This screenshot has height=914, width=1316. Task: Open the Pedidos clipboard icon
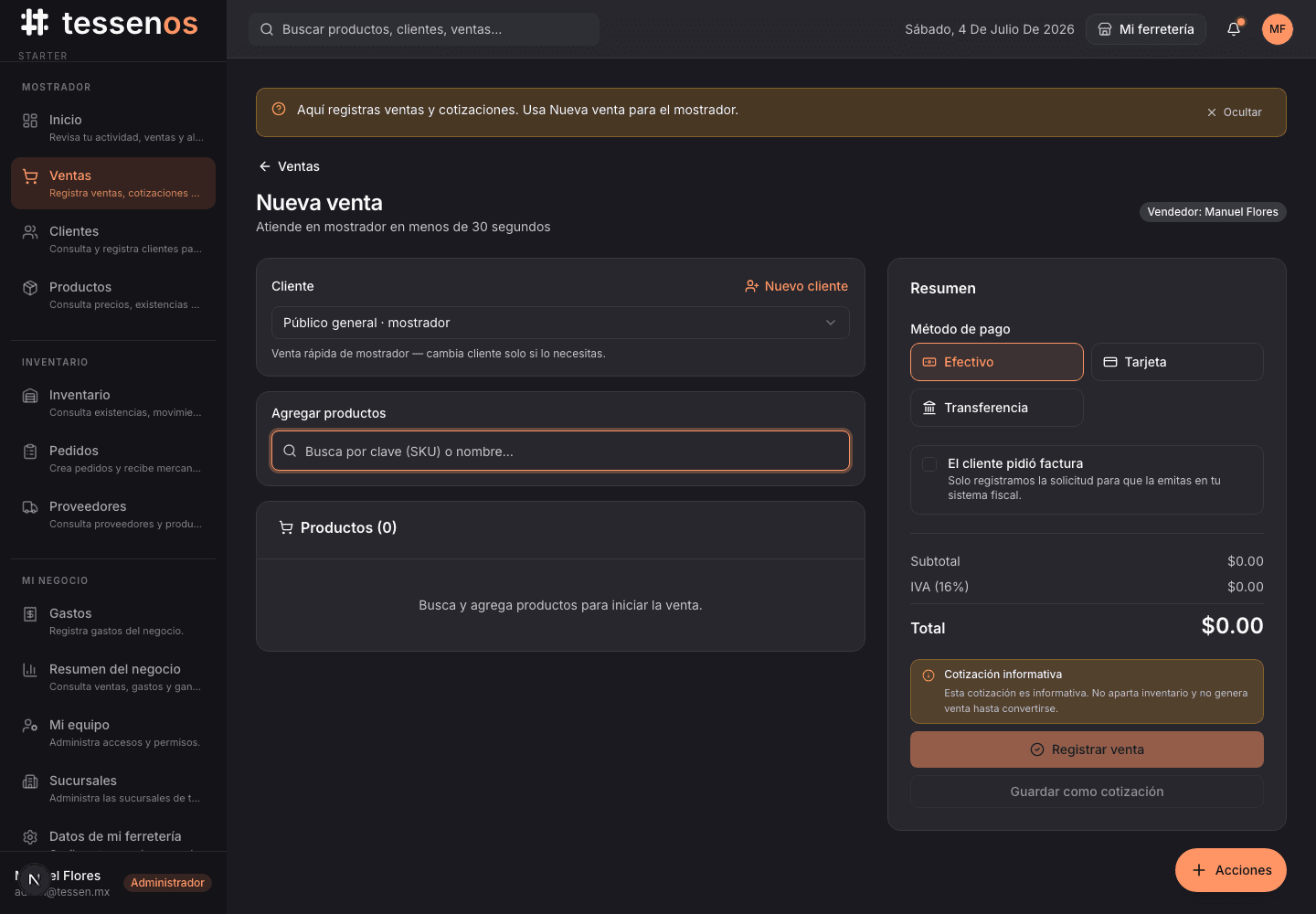(x=30, y=452)
